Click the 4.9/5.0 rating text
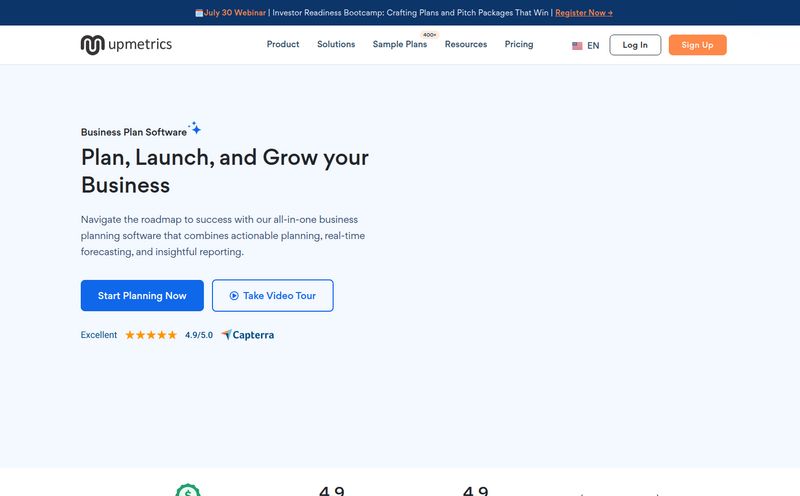Screen dimensions: 800x496 point(198,335)
